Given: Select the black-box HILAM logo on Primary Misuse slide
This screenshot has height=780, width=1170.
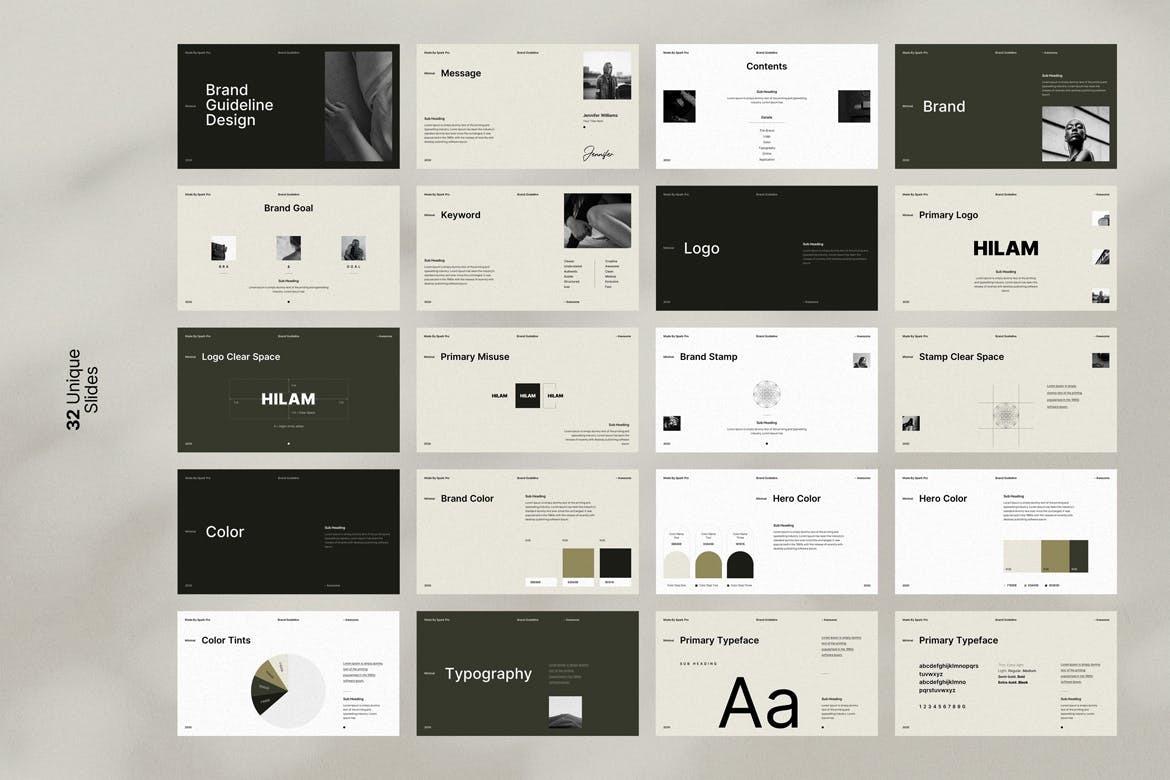Looking at the screenshot, I should tap(527, 395).
